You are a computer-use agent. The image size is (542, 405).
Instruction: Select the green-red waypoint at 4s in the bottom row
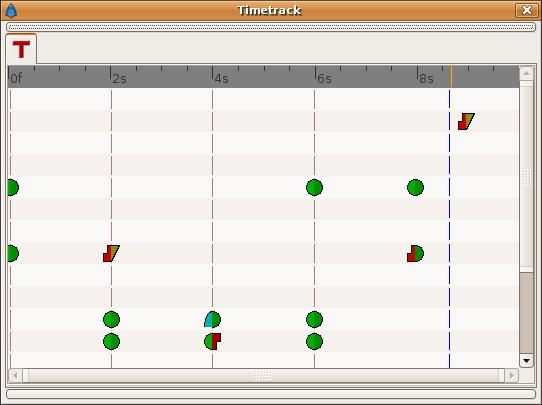pyautogui.click(x=212, y=341)
